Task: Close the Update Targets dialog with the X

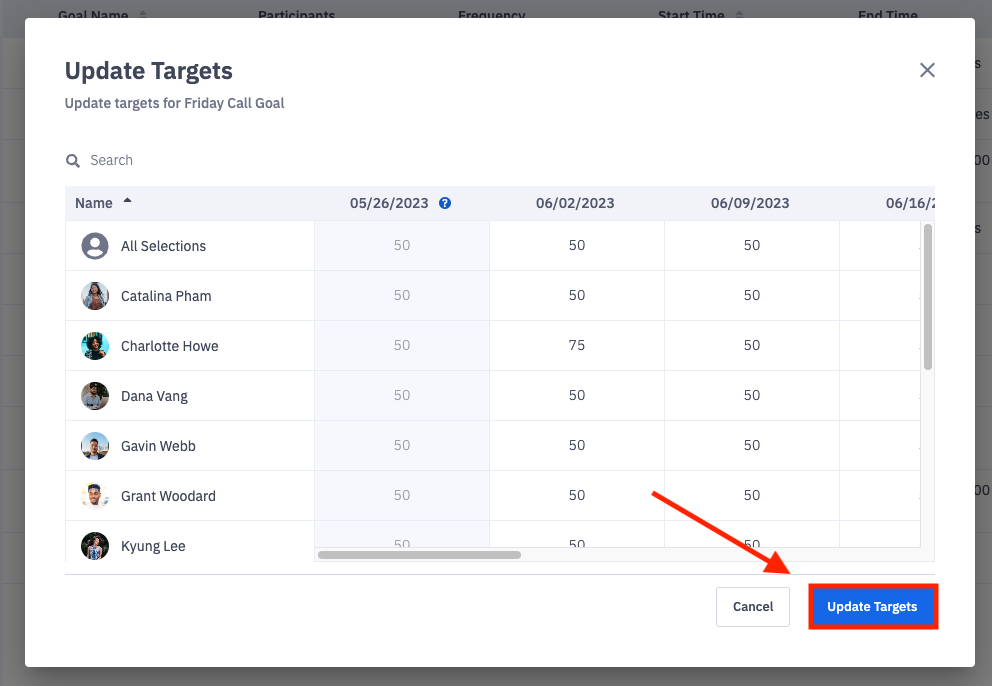Action: coord(926,70)
